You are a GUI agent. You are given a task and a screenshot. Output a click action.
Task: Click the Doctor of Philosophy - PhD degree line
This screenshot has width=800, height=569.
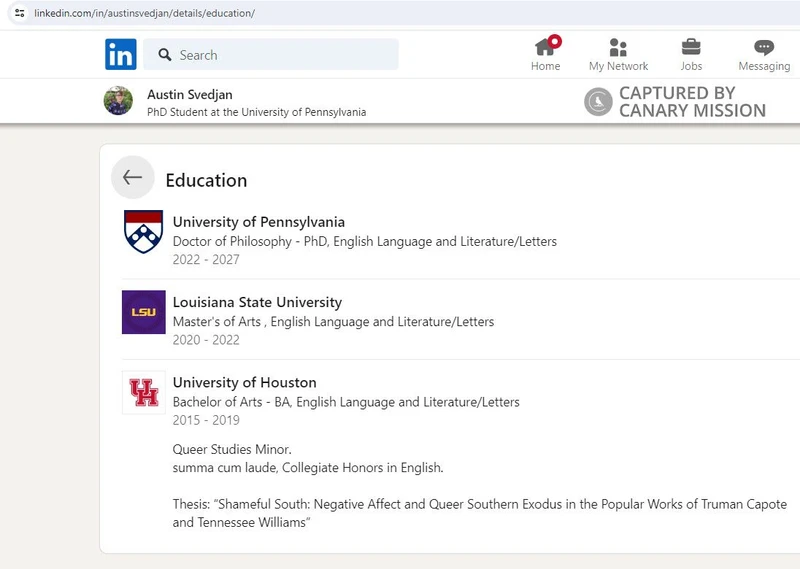tap(365, 241)
